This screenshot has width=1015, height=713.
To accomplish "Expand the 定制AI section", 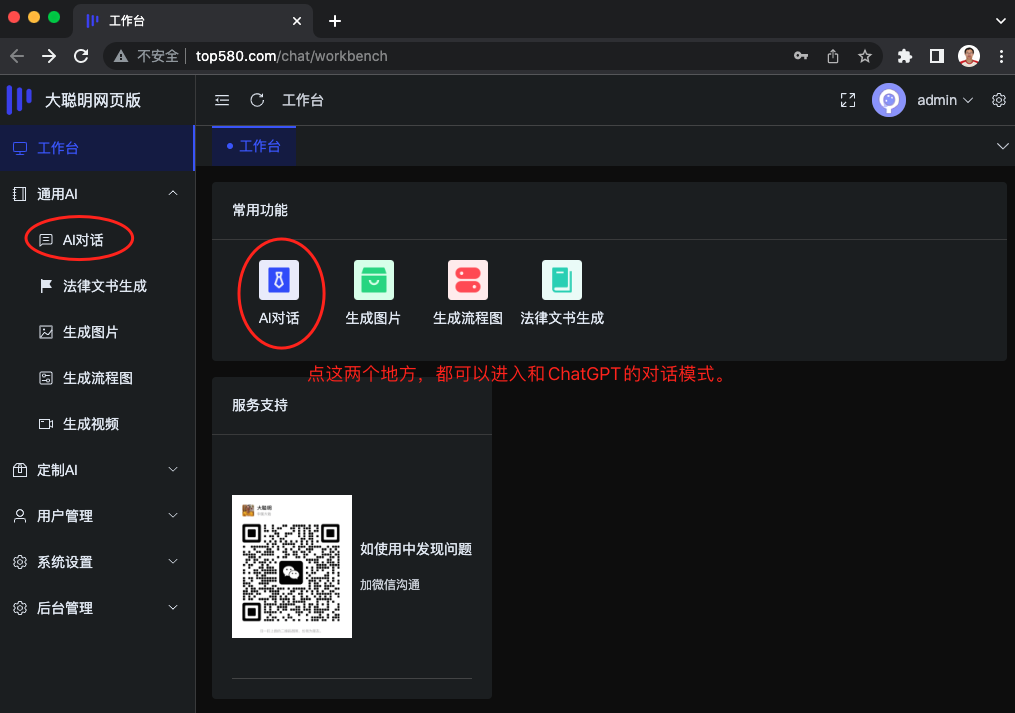I will pyautogui.click(x=95, y=469).
